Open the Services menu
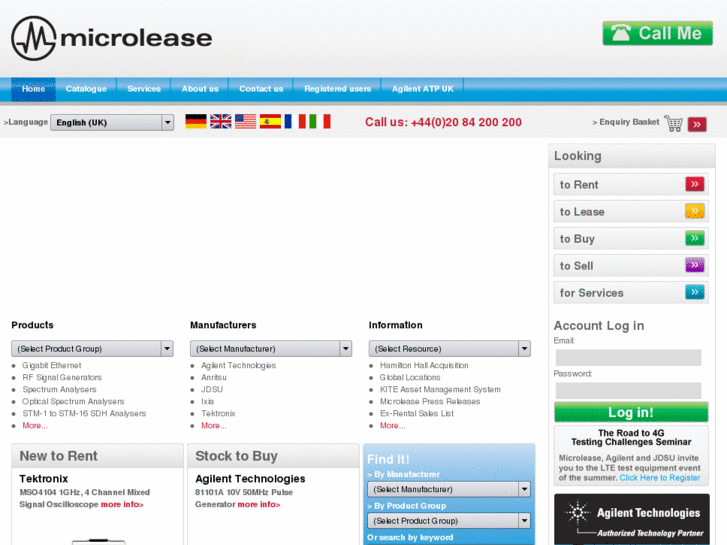This screenshot has height=545, width=727. pos(144,89)
